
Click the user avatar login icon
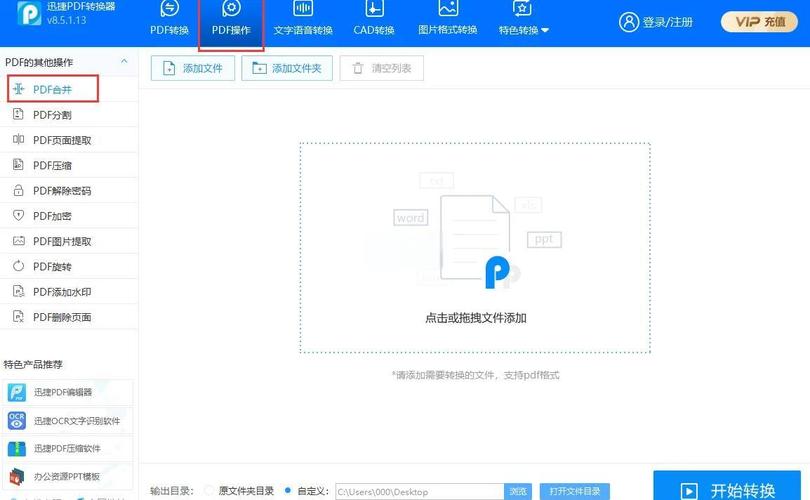tap(629, 22)
